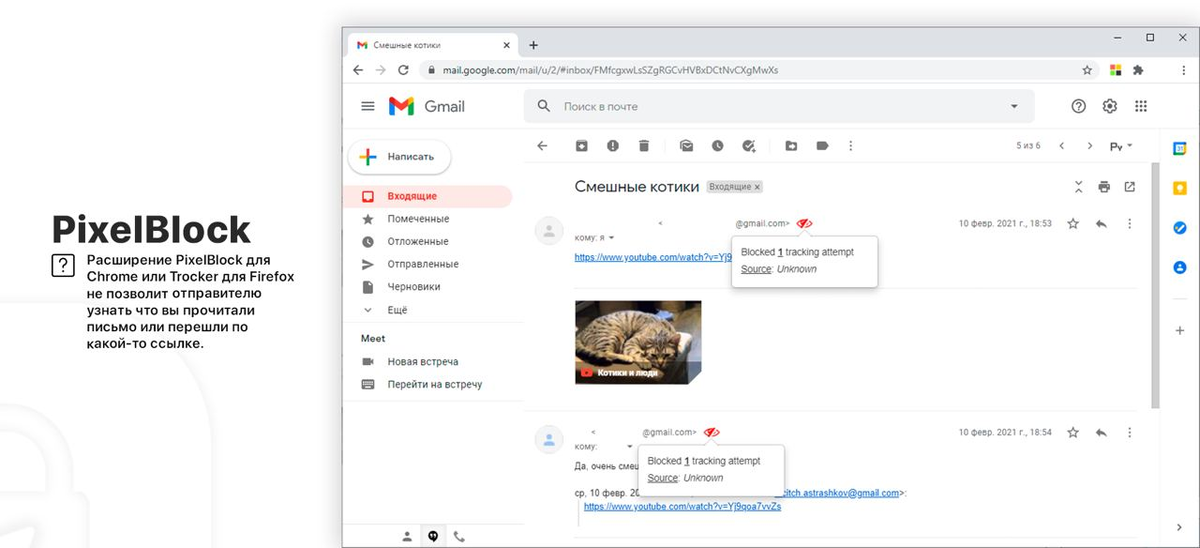The width and height of the screenshot is (1200, 548).
Task: Move the conversation to a folder
Action: 791,145
